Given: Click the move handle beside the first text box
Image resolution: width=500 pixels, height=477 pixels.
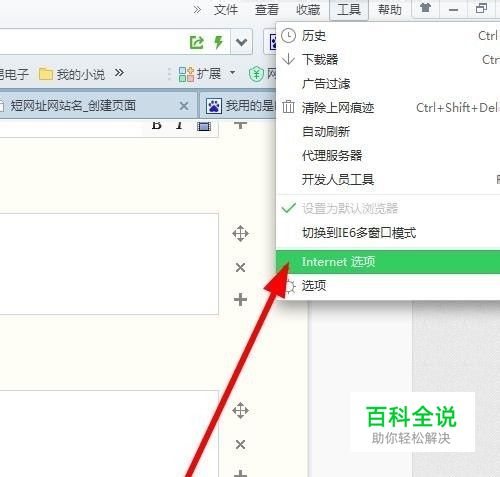Looking at the screenshot, I should pyautogui.click(x=240, y=234).
